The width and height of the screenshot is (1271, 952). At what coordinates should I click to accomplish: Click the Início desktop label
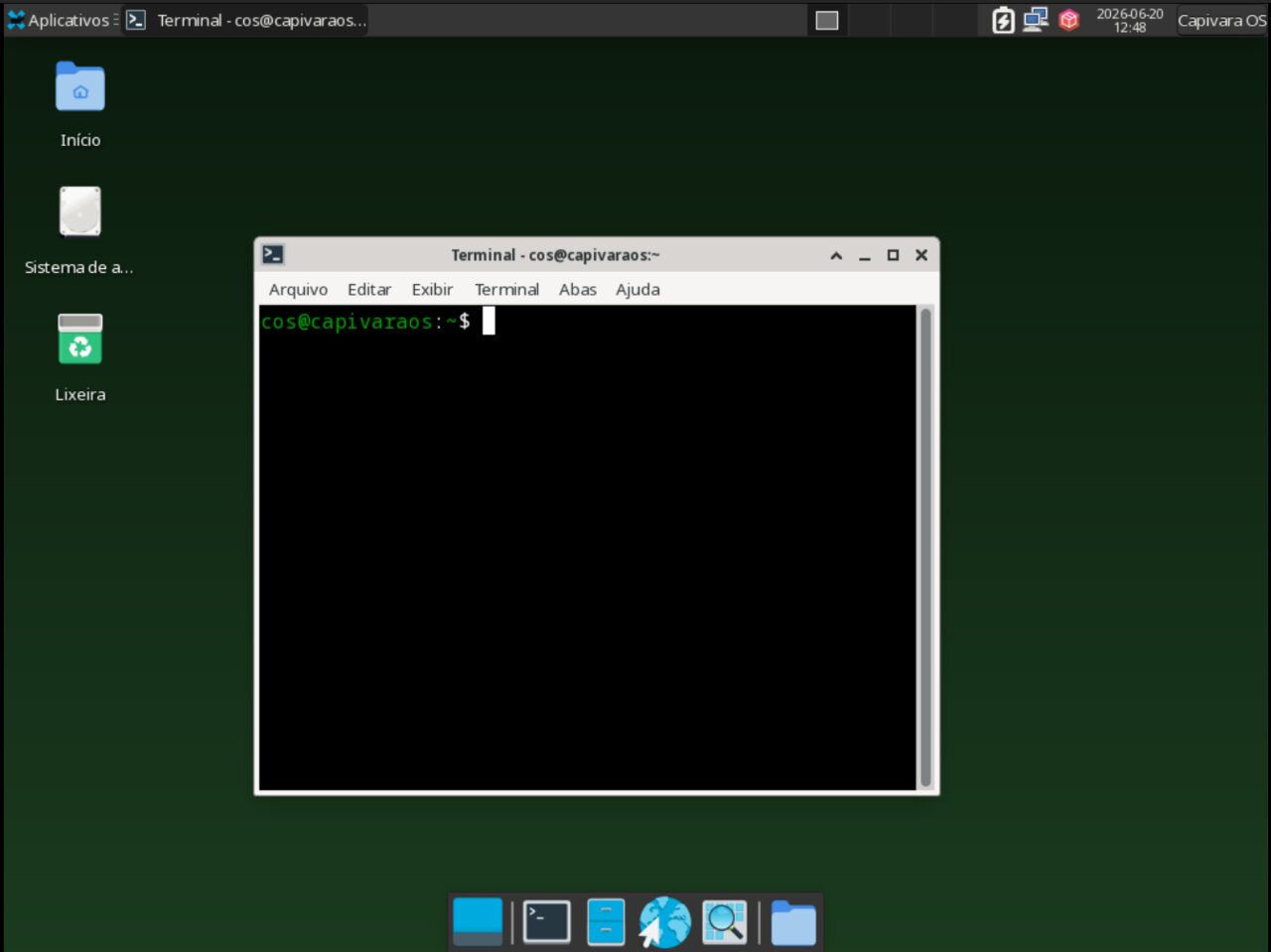coord(80,140)
